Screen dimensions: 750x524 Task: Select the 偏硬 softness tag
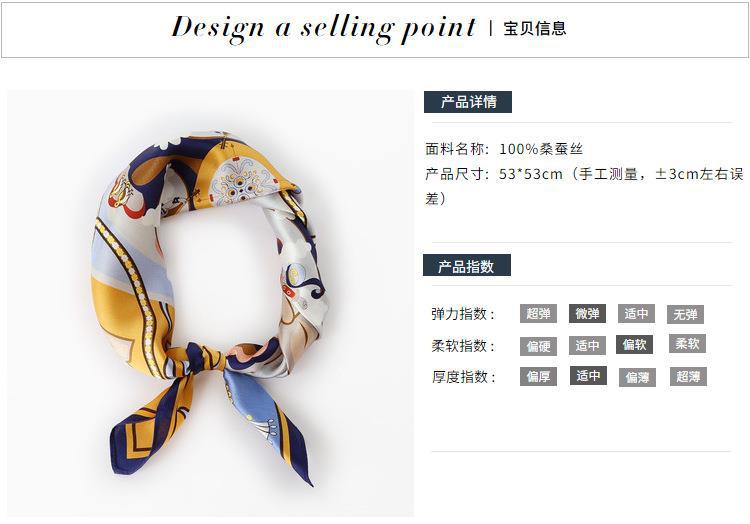tap(538, 346)
